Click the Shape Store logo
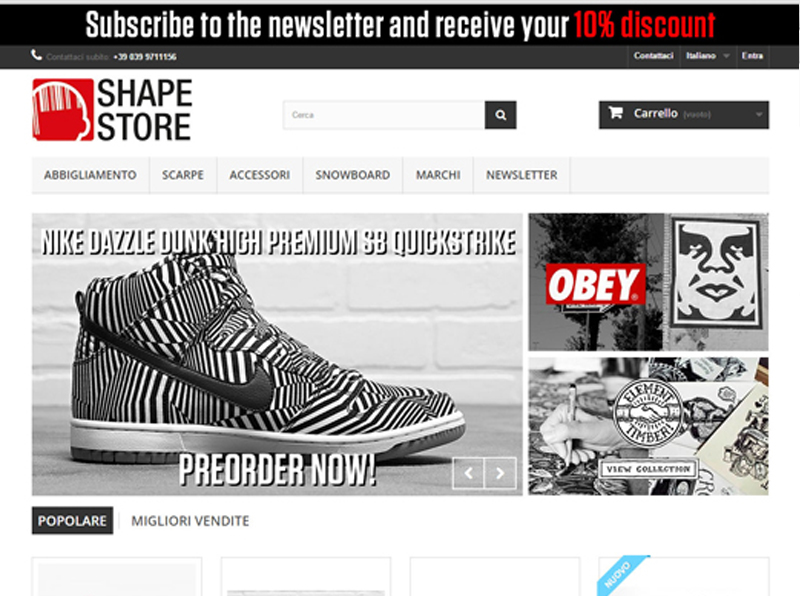 point(112,110)
